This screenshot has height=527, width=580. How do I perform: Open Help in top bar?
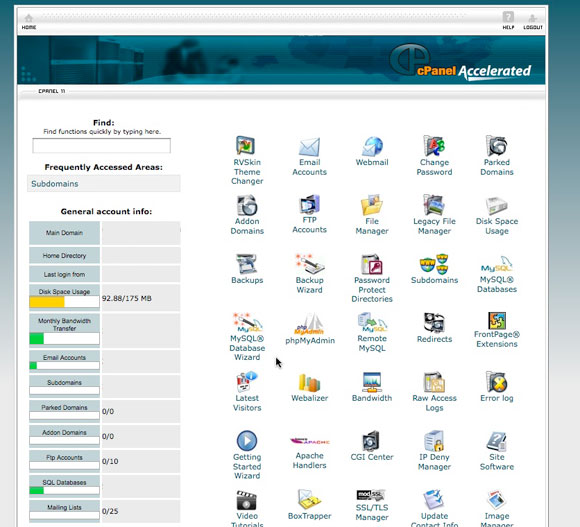coord(508,20)
